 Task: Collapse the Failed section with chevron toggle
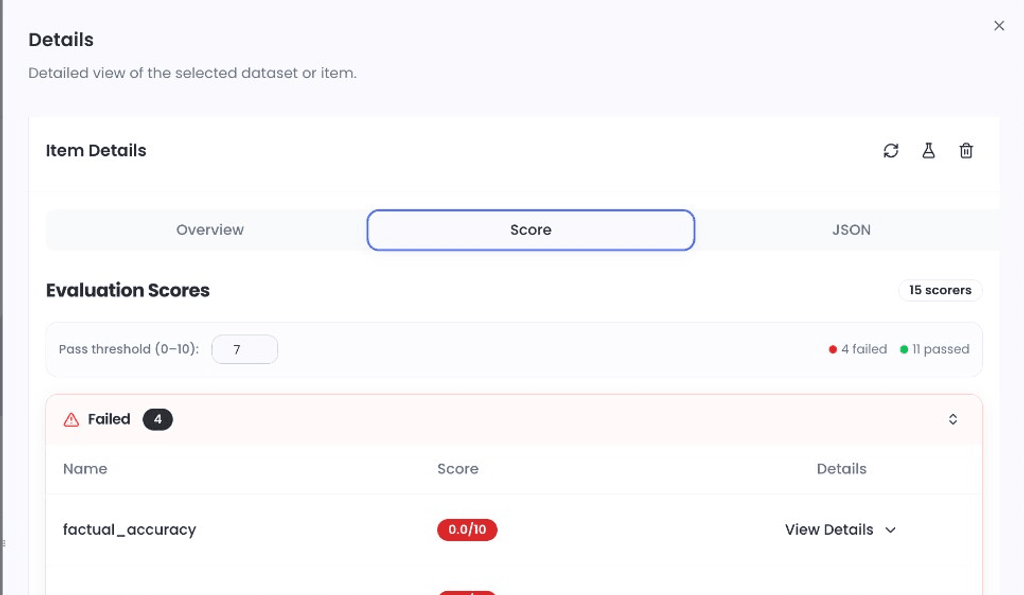point(953,419)
